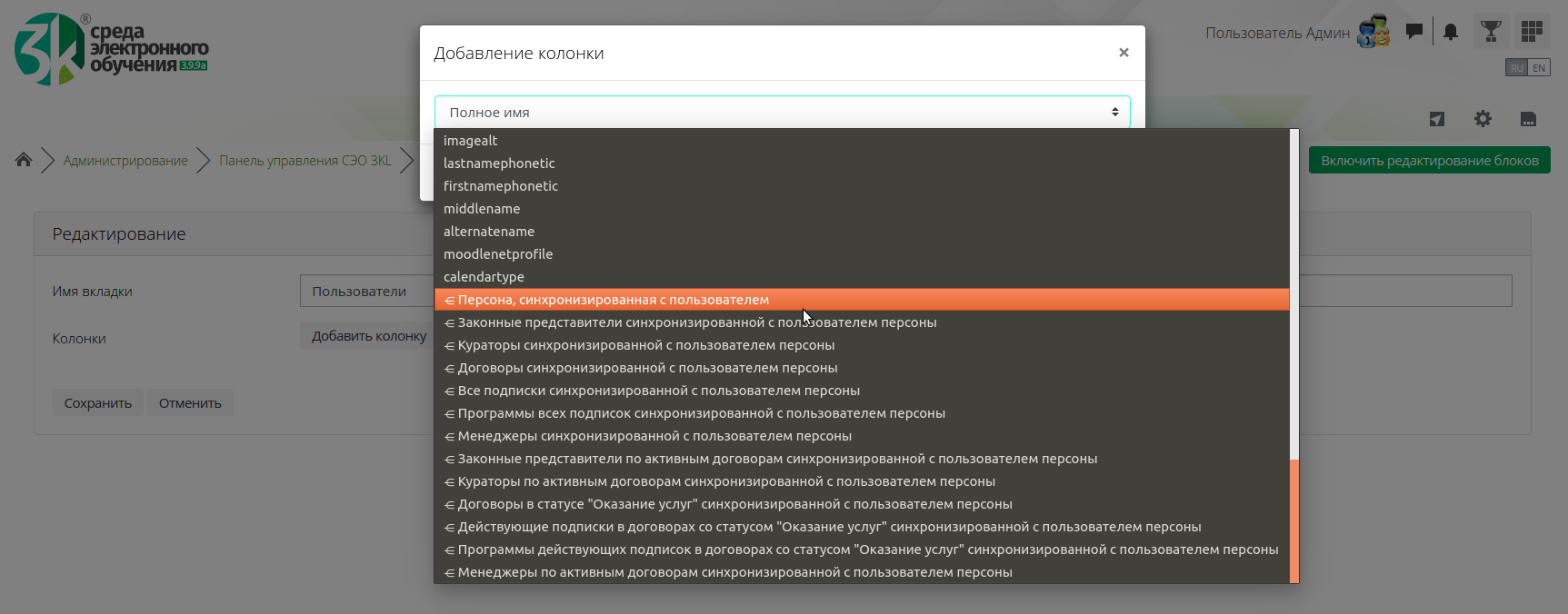Pick "Все подписки синхронизированной с пользователем персоны"
1568x614 pixels.
(658, 391)
